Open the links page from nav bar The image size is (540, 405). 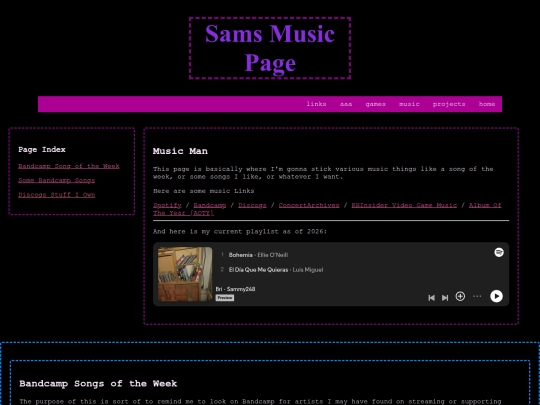[x=316, y=104]
